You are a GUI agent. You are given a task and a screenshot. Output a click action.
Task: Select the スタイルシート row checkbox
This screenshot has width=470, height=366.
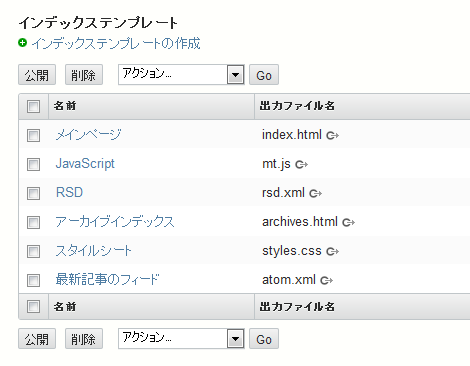(33, 251)
